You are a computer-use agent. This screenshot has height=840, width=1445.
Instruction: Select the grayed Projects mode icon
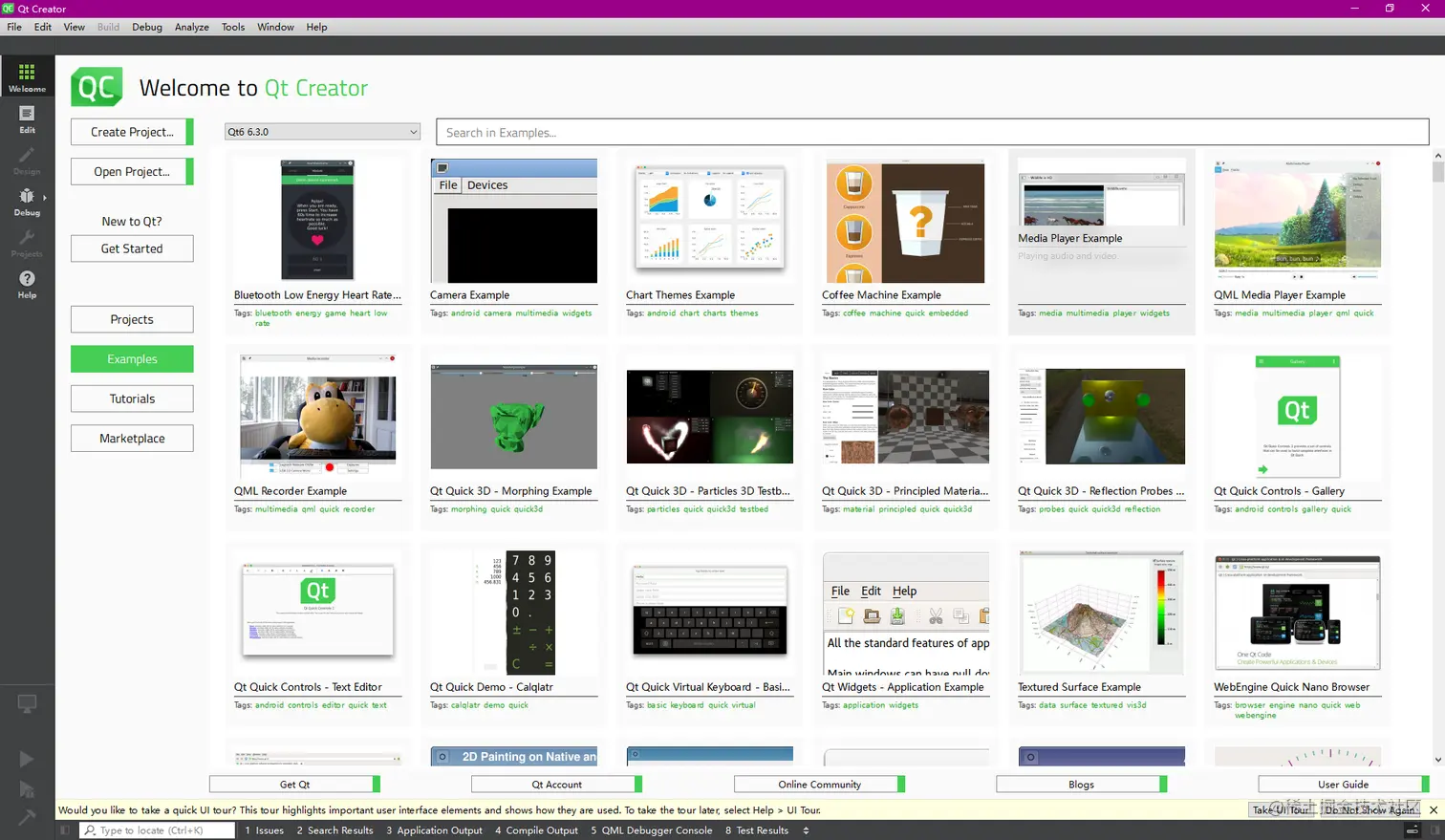27,243
